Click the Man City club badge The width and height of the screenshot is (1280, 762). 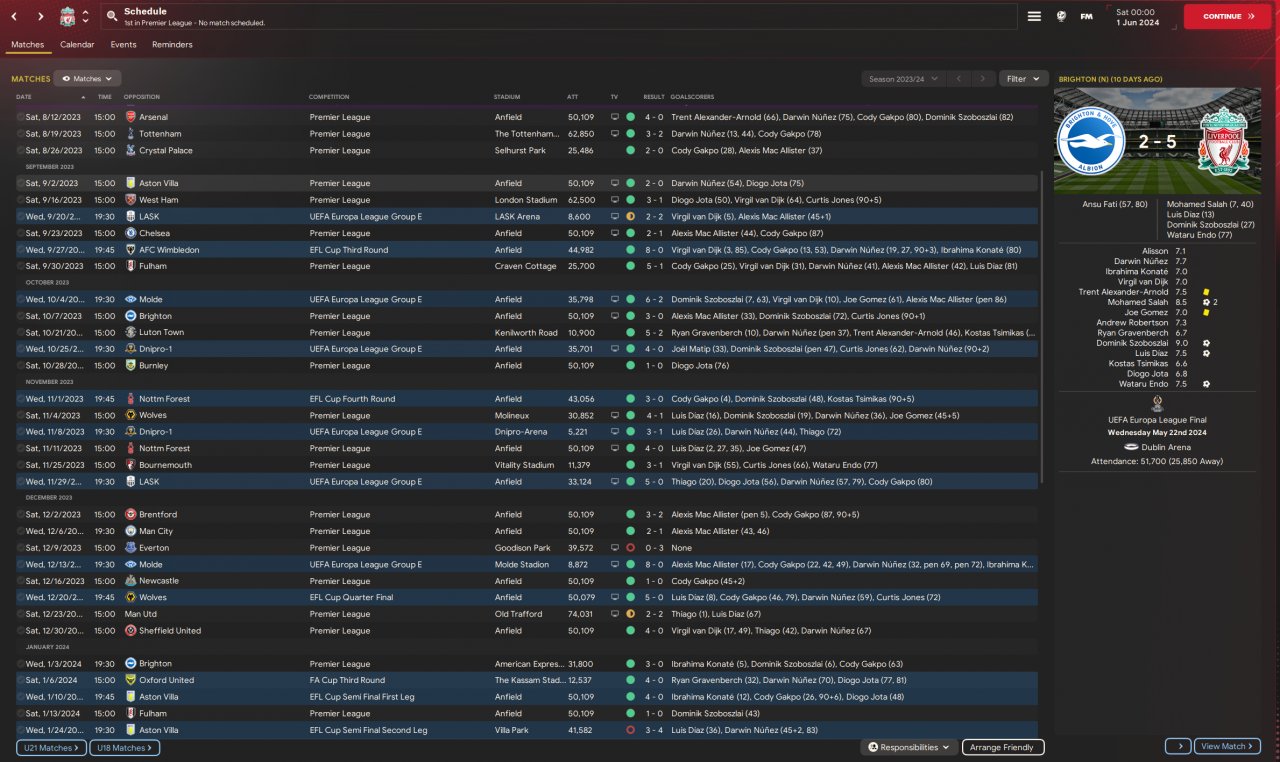coord(131,531)
